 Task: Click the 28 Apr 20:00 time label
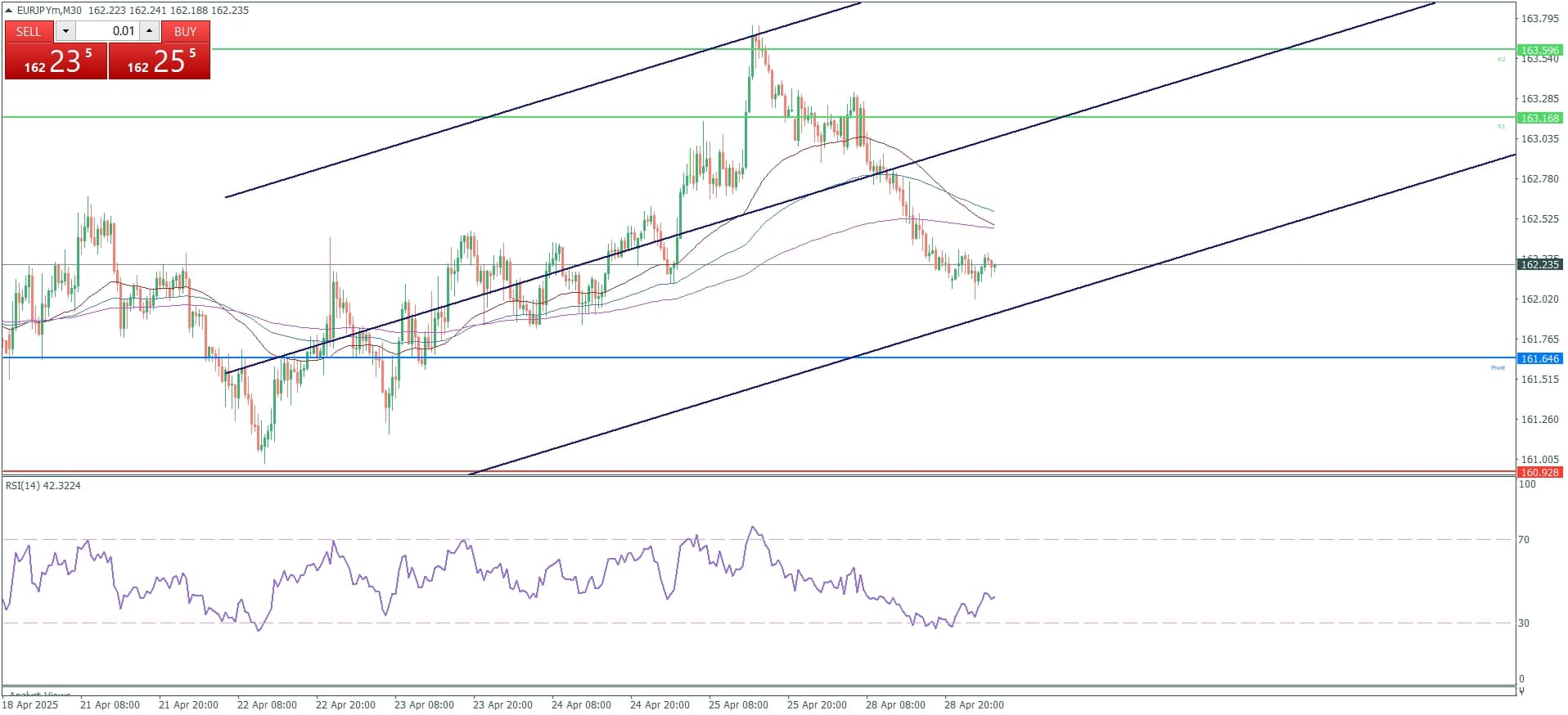974,704
